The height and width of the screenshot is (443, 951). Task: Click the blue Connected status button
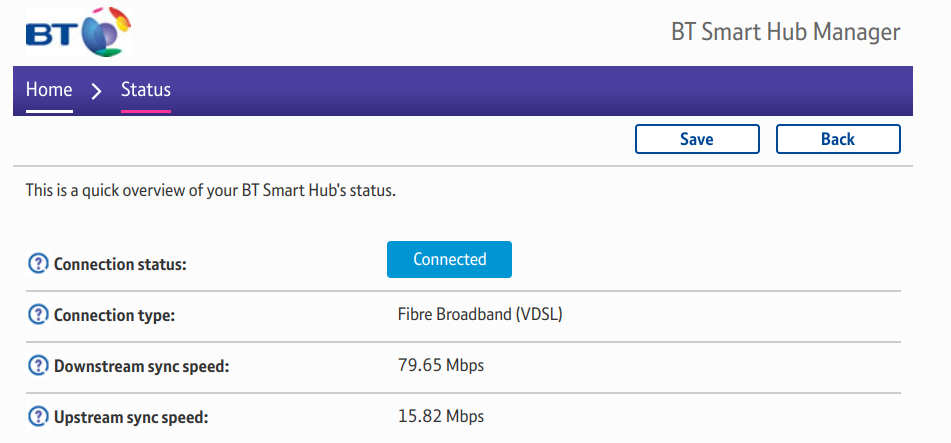[449, 259]
